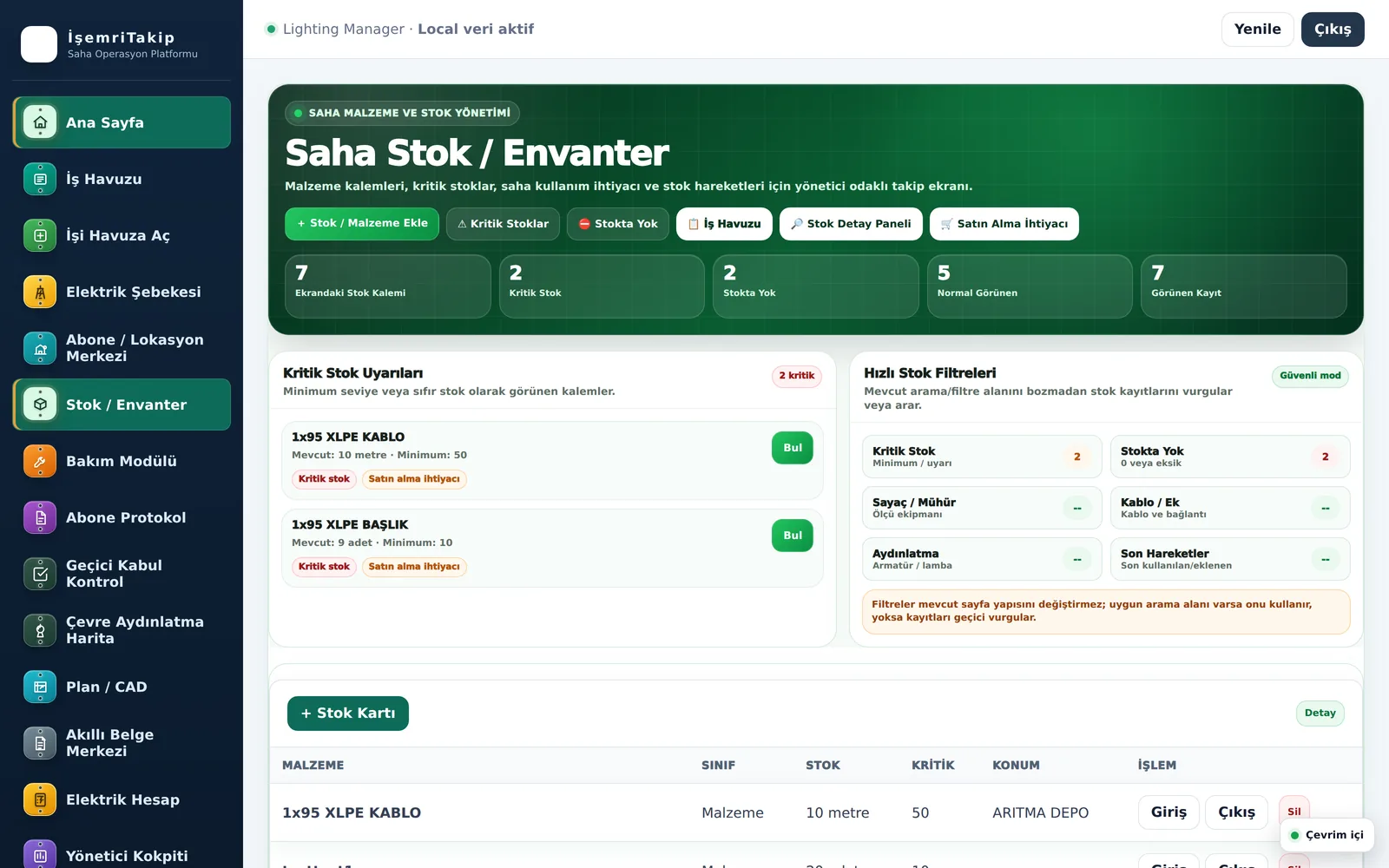Click the Abone / Lokasyon Merkezi icon
This screenshot has height=868, width=1389.
40,348
